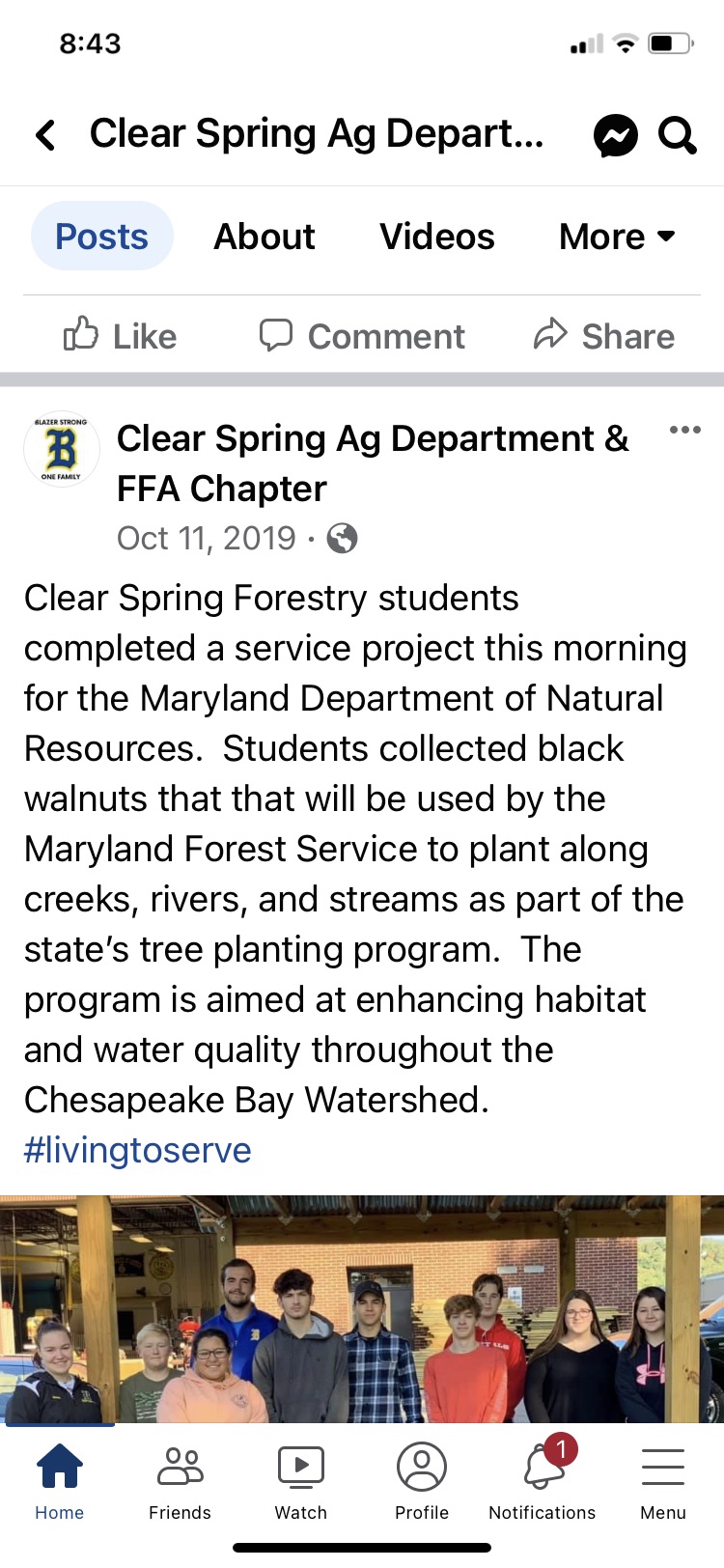Open Messenger from the header
This screenshot has width=724, height=1568.
click(x=615, y=135)
